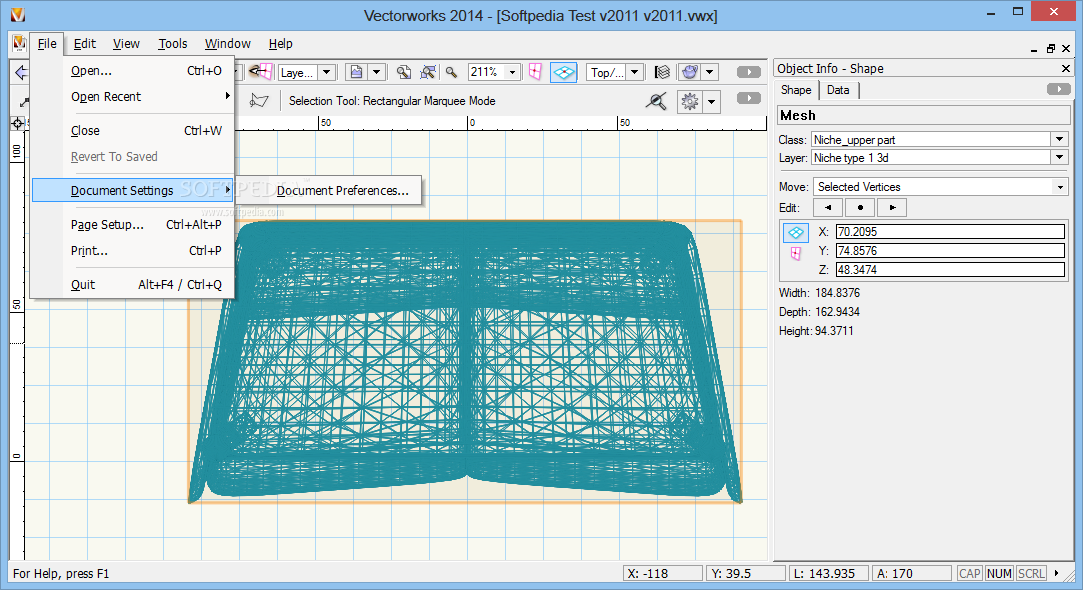Choose Page Setup... from the File menu
Screen dimensions: 1083x590
pyautogui.click(x=133, y=225)
